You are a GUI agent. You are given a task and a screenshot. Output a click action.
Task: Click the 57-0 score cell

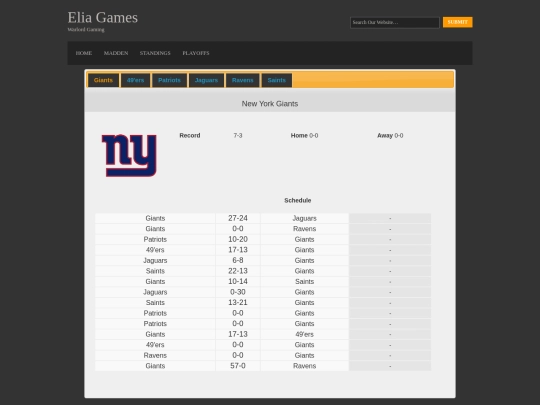238,366
